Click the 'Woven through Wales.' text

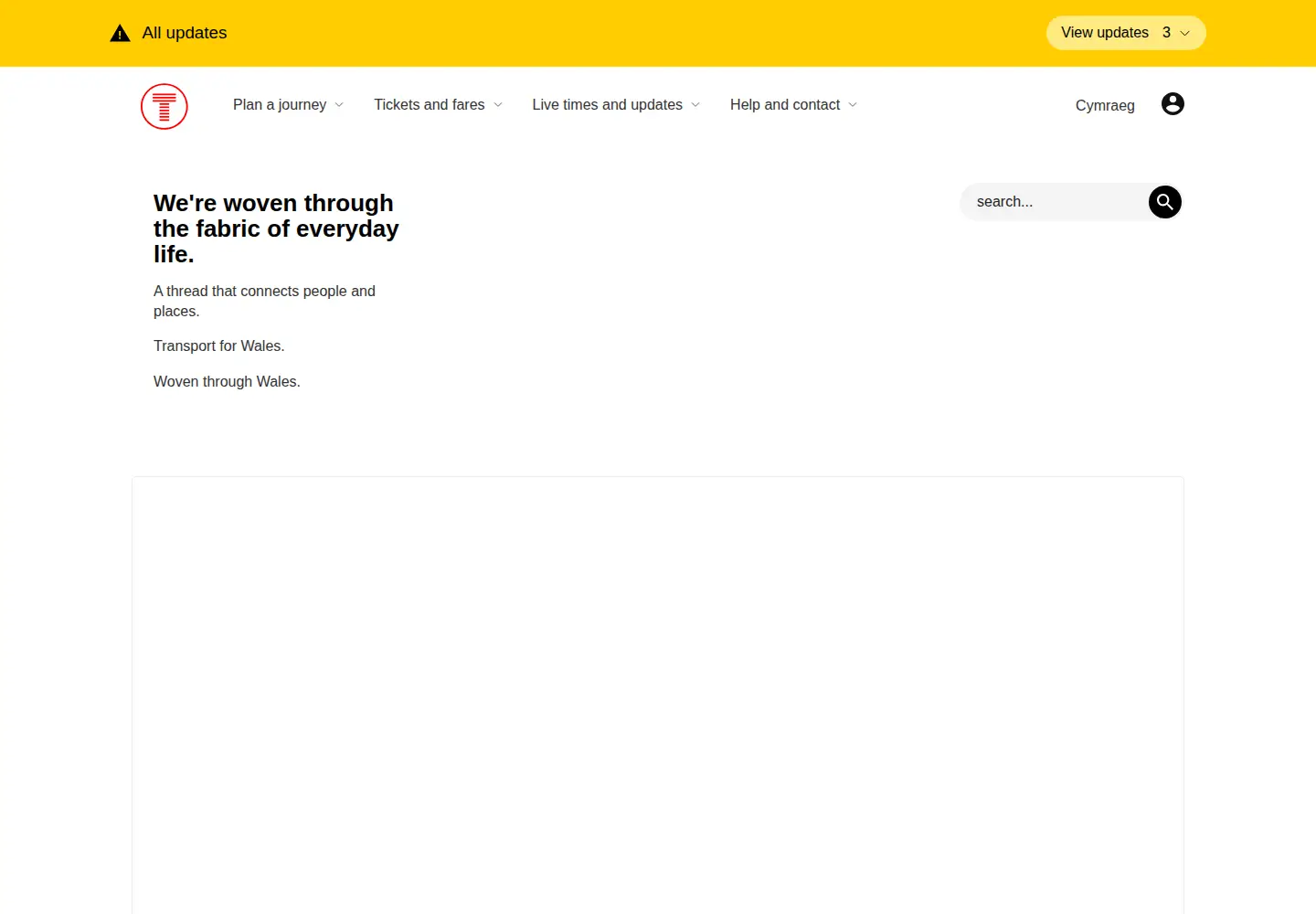pyautogui.click(x=227, y=382)
